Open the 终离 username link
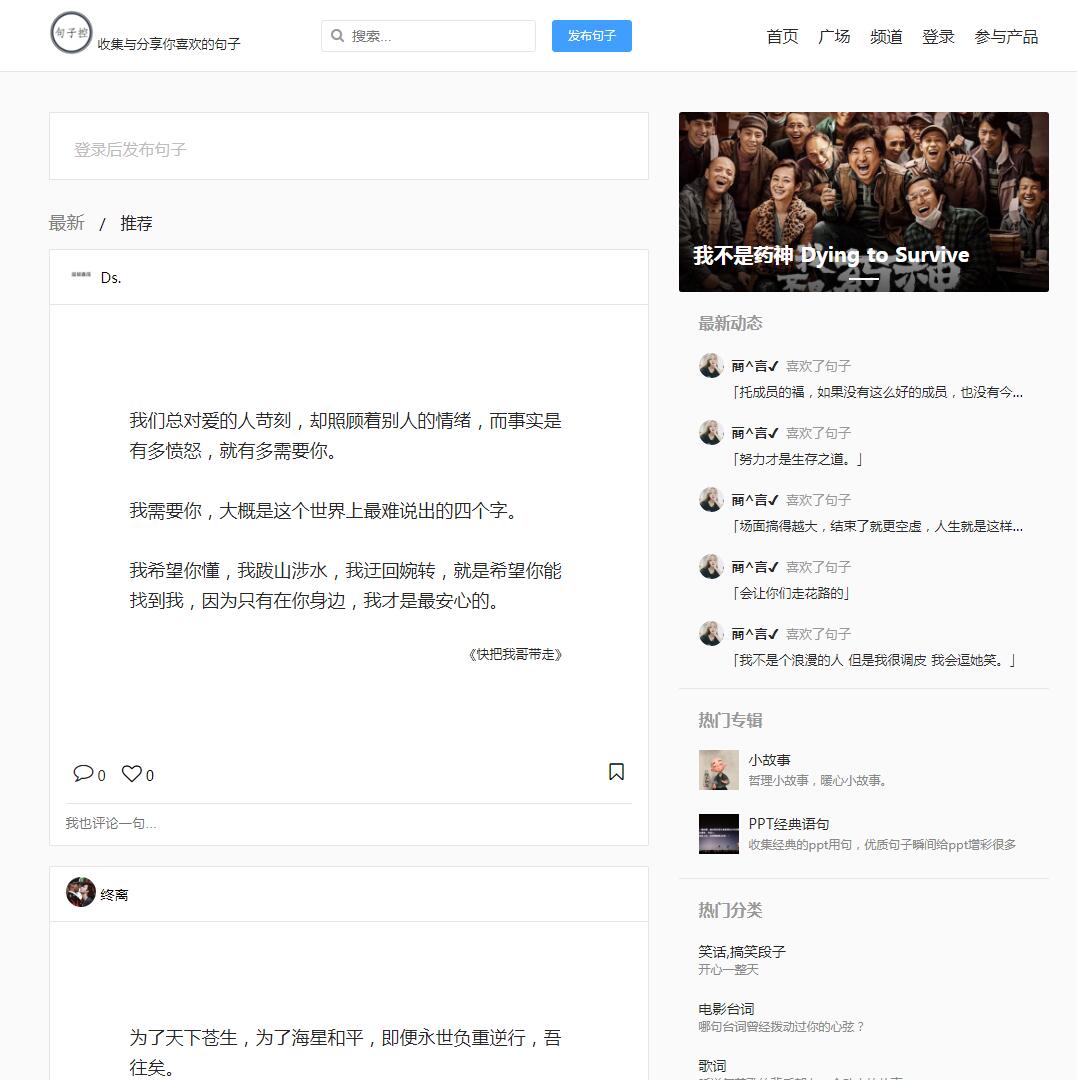Image resolution: width=1077 pixels, height=1080 pixels. (114, 895)
